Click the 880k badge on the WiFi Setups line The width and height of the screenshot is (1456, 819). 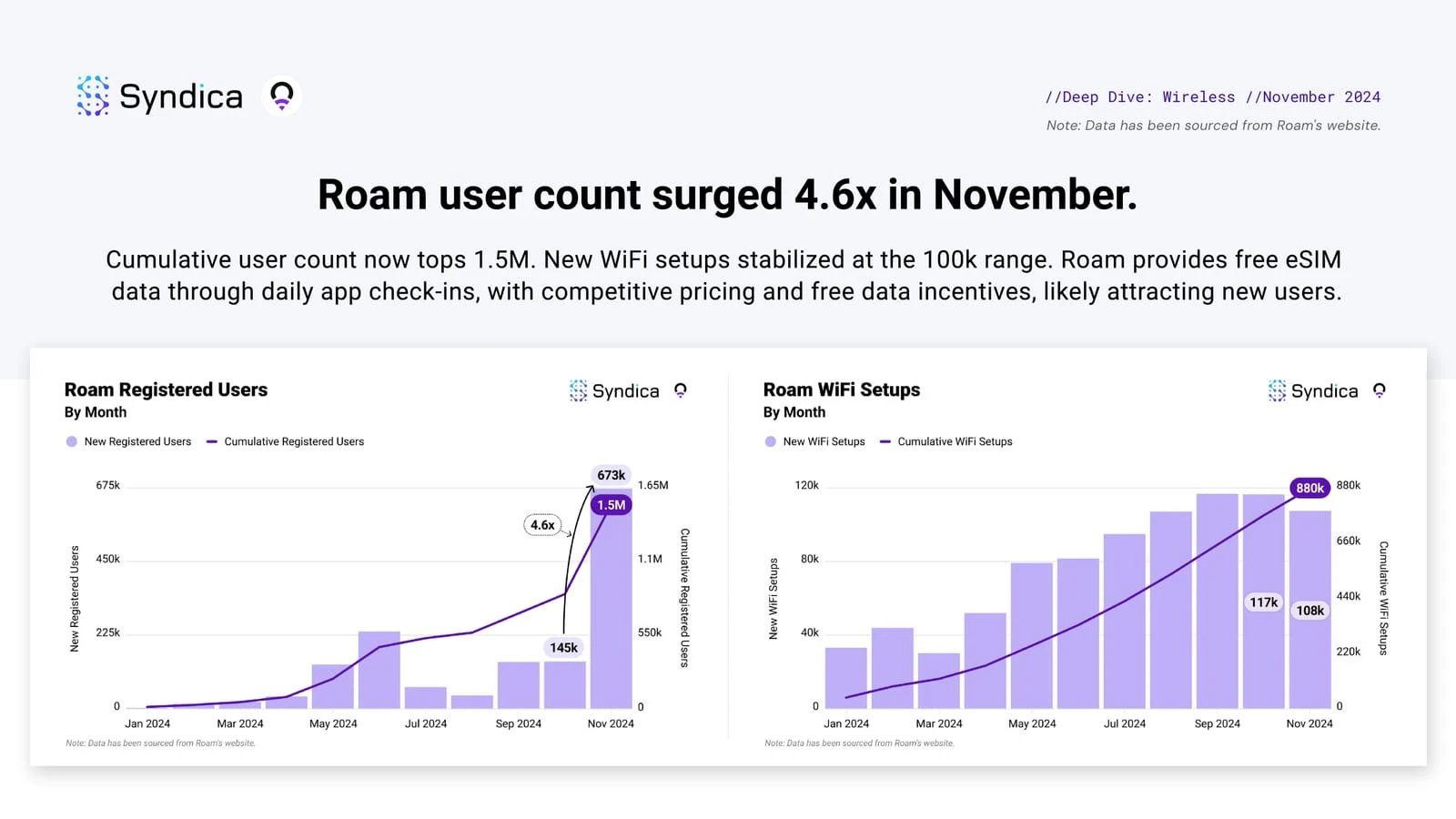(x=1309, y=487)
